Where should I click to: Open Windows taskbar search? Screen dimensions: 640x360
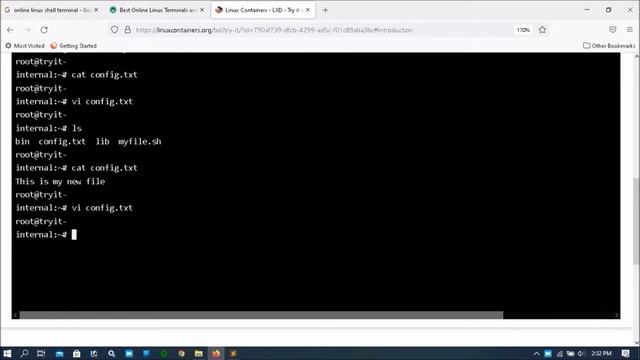(x=24, y=353)
